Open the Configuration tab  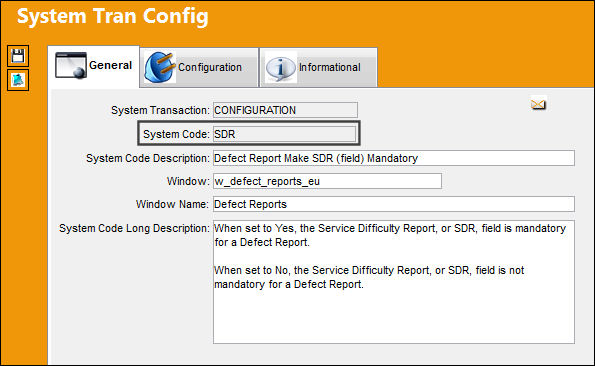(199, 68)
